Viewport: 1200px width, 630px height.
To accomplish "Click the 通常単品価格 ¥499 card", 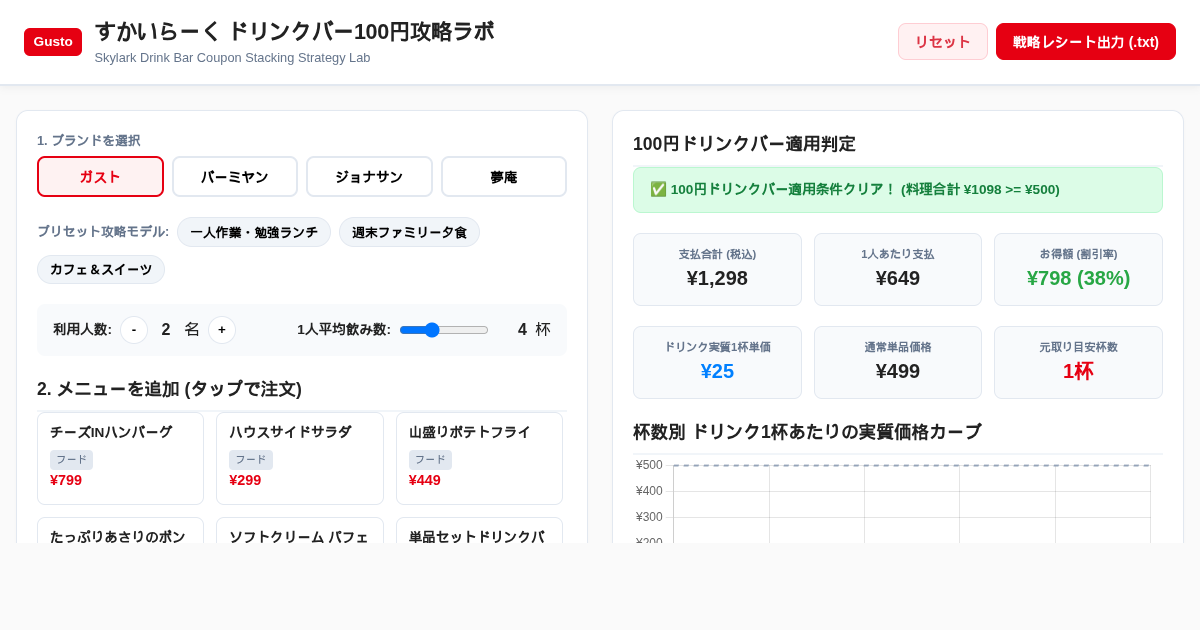I will click(x=898, y=362).
